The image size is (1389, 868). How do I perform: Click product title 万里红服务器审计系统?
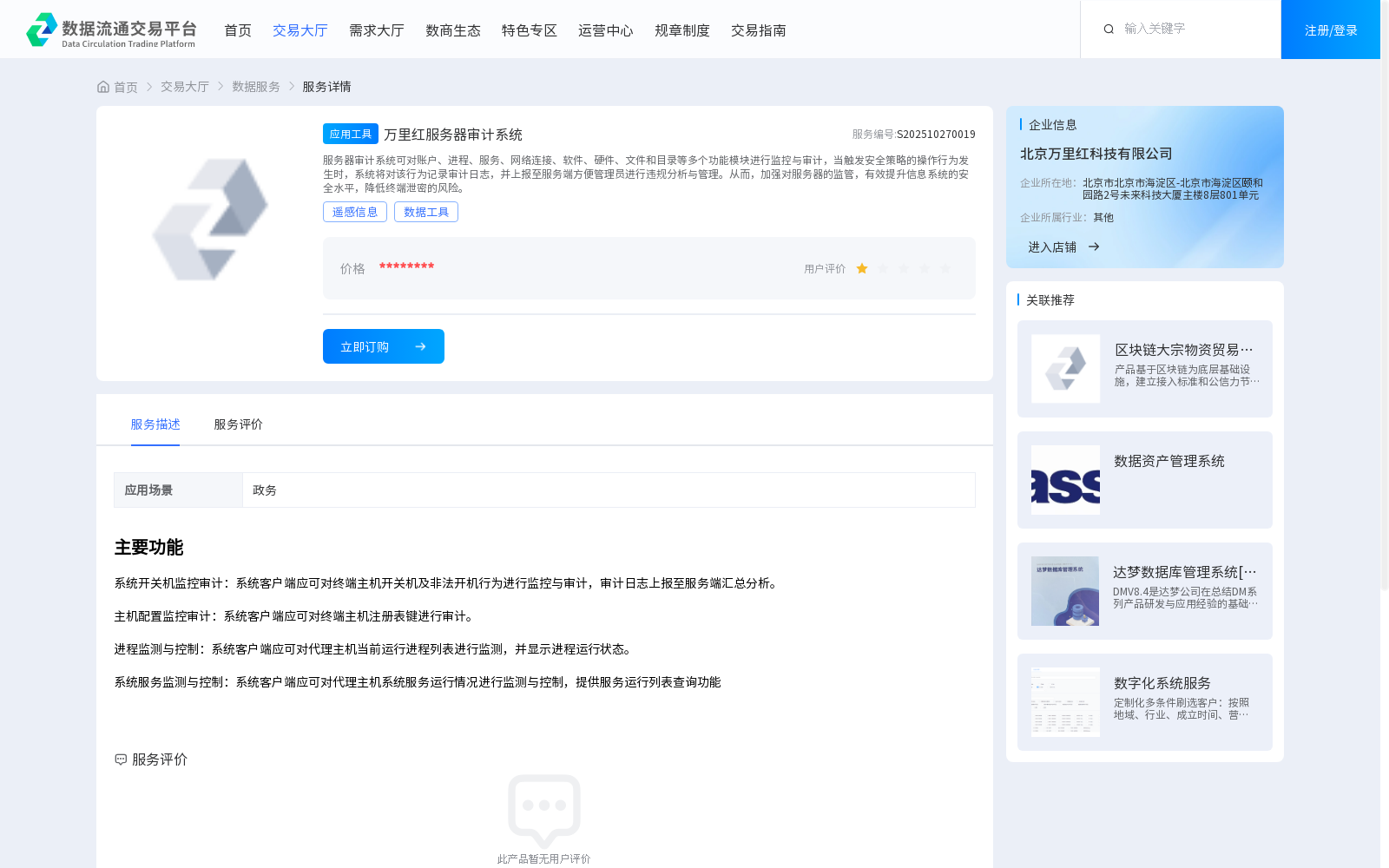[x=453, y=135]
